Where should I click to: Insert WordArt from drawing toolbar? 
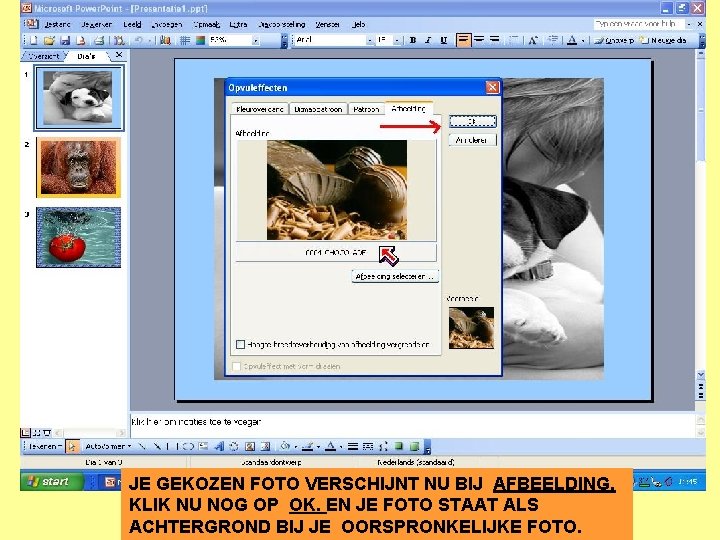(219, 446)
